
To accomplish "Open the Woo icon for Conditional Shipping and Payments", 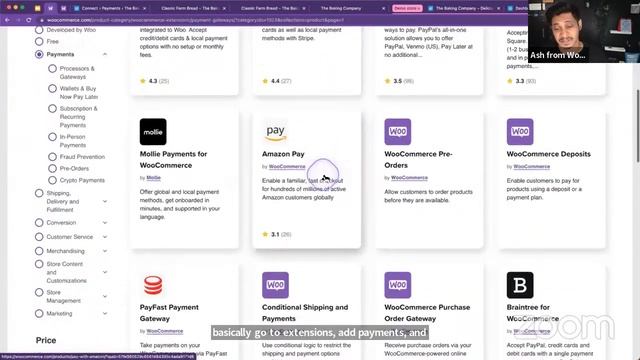I will tap(276, 285).
